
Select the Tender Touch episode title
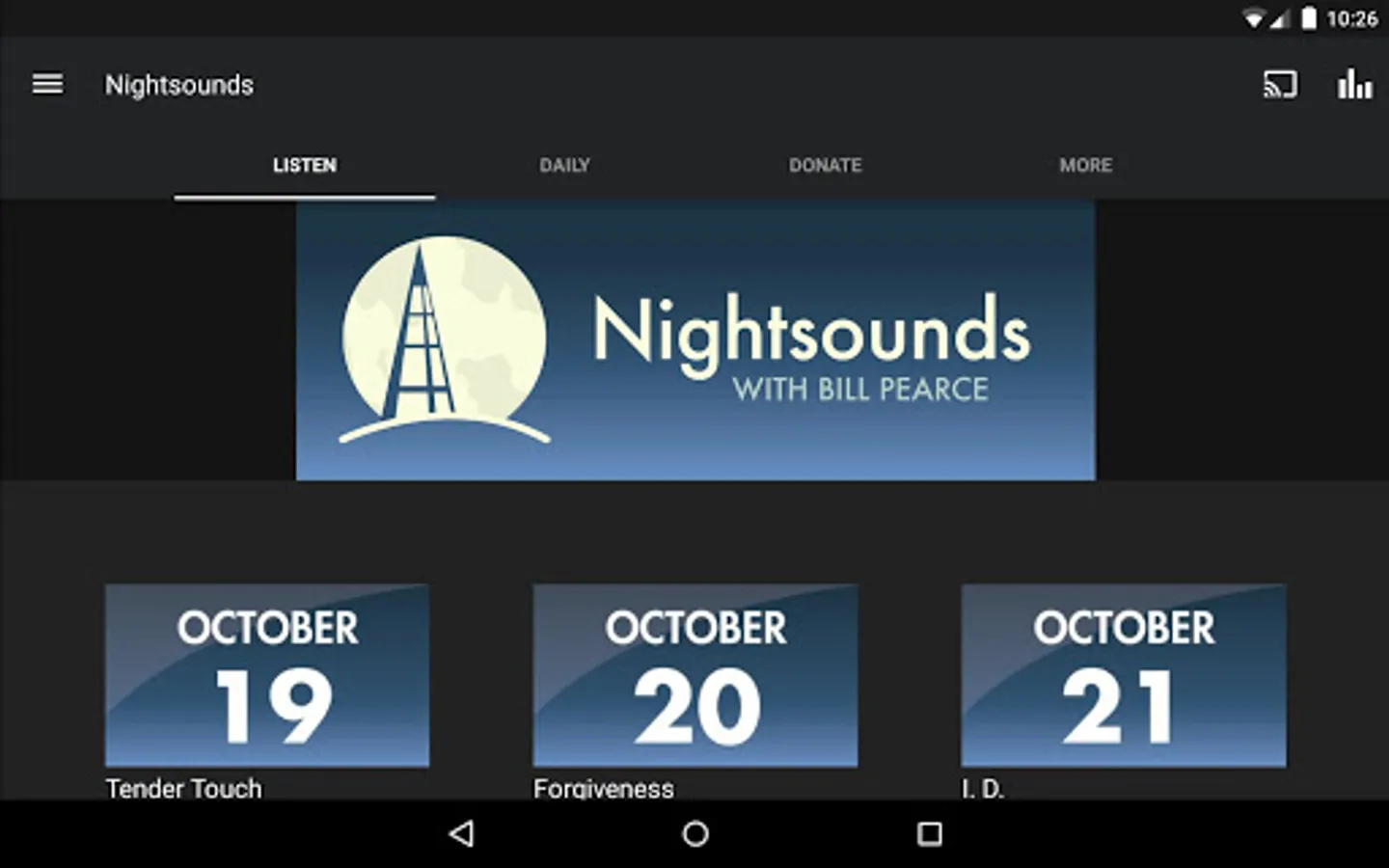(183, 788)
